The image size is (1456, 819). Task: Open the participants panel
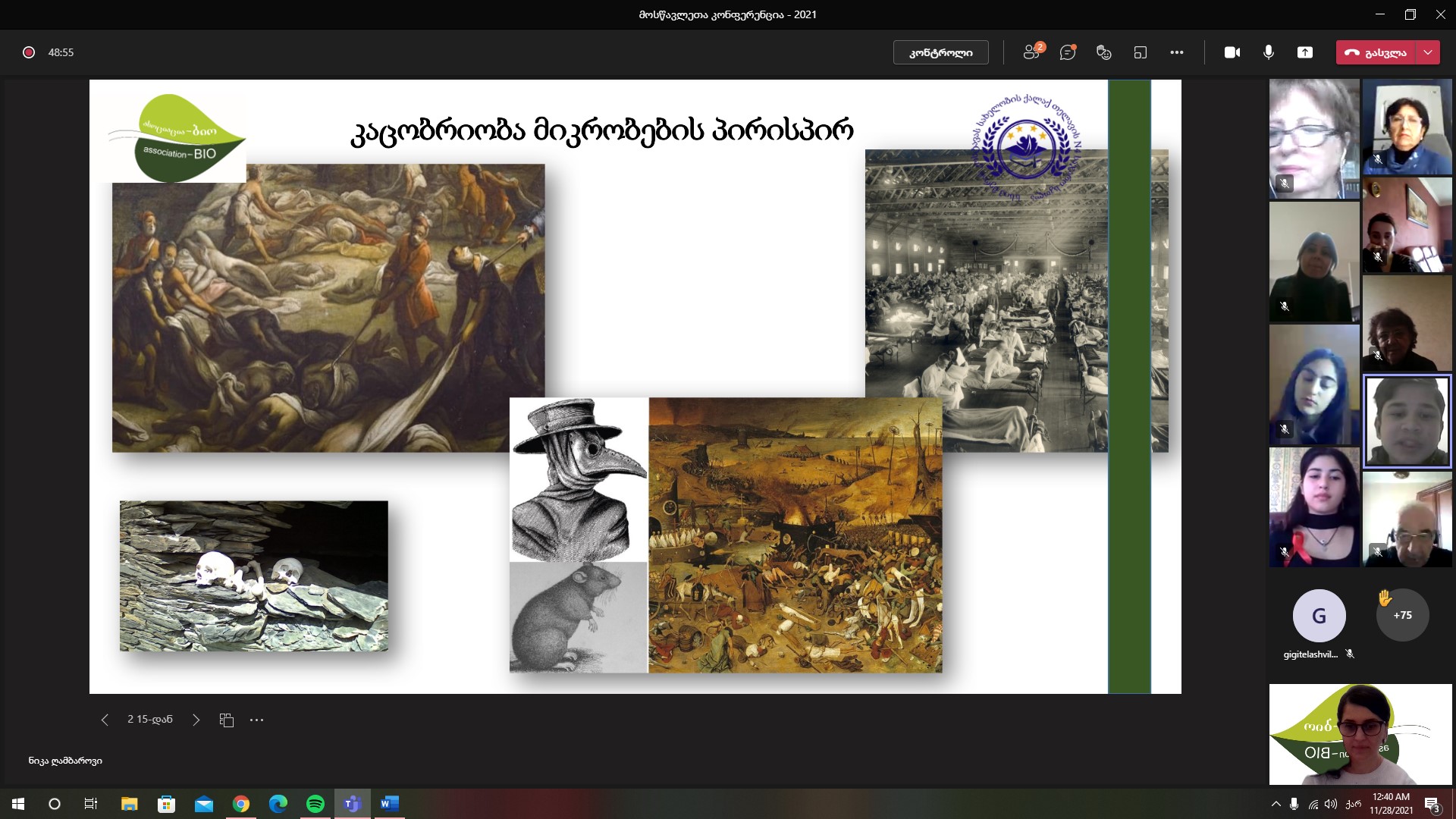pyautogui.click(x=1031, y=52)
